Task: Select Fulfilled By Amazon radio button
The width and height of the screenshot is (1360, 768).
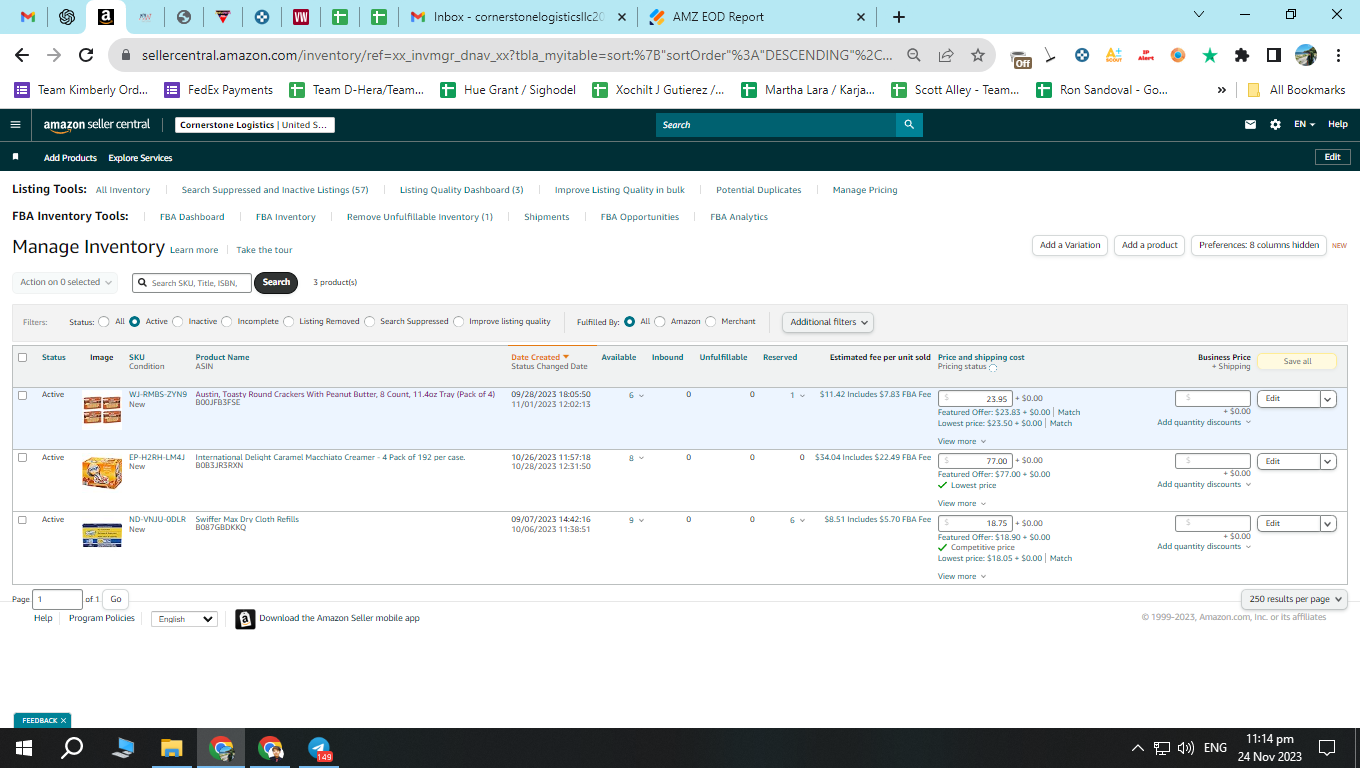Action: [659, 322]
